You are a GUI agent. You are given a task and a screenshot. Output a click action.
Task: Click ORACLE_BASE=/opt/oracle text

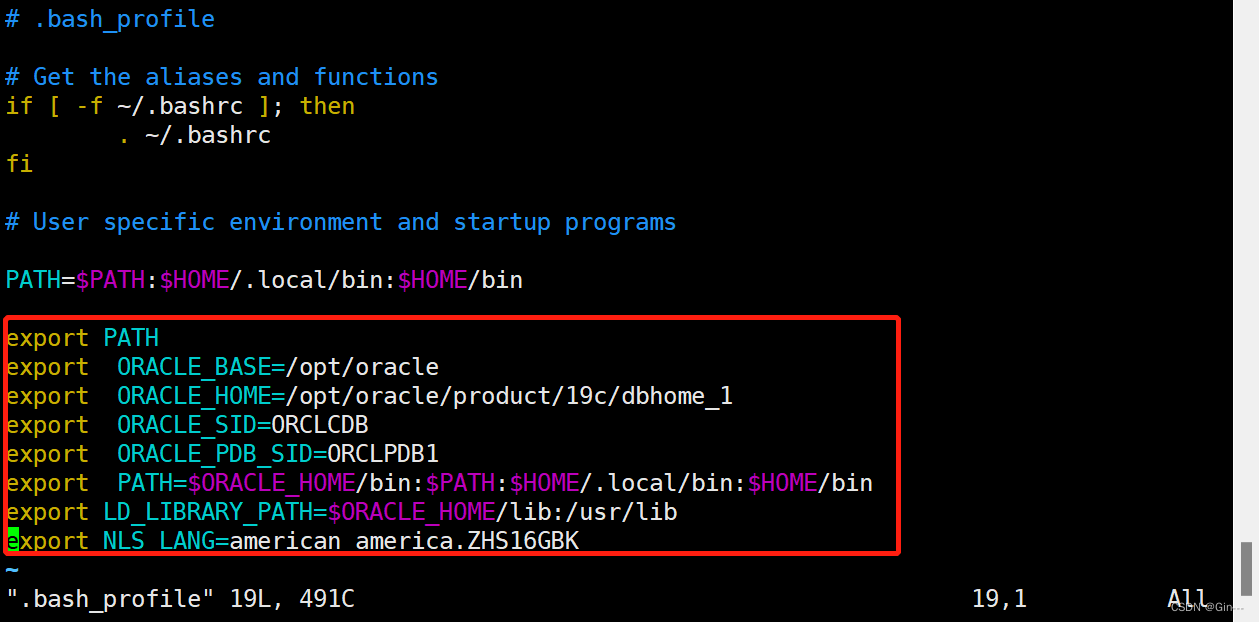pos(278,367)
